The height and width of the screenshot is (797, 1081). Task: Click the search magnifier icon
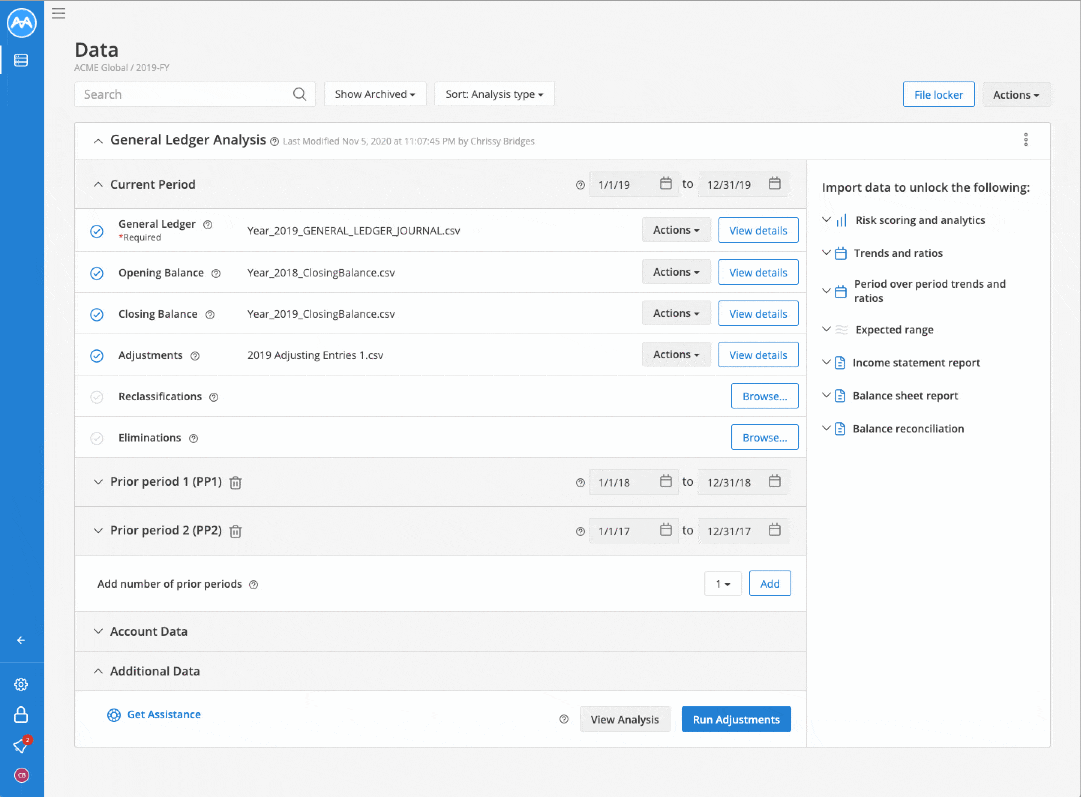299,94
